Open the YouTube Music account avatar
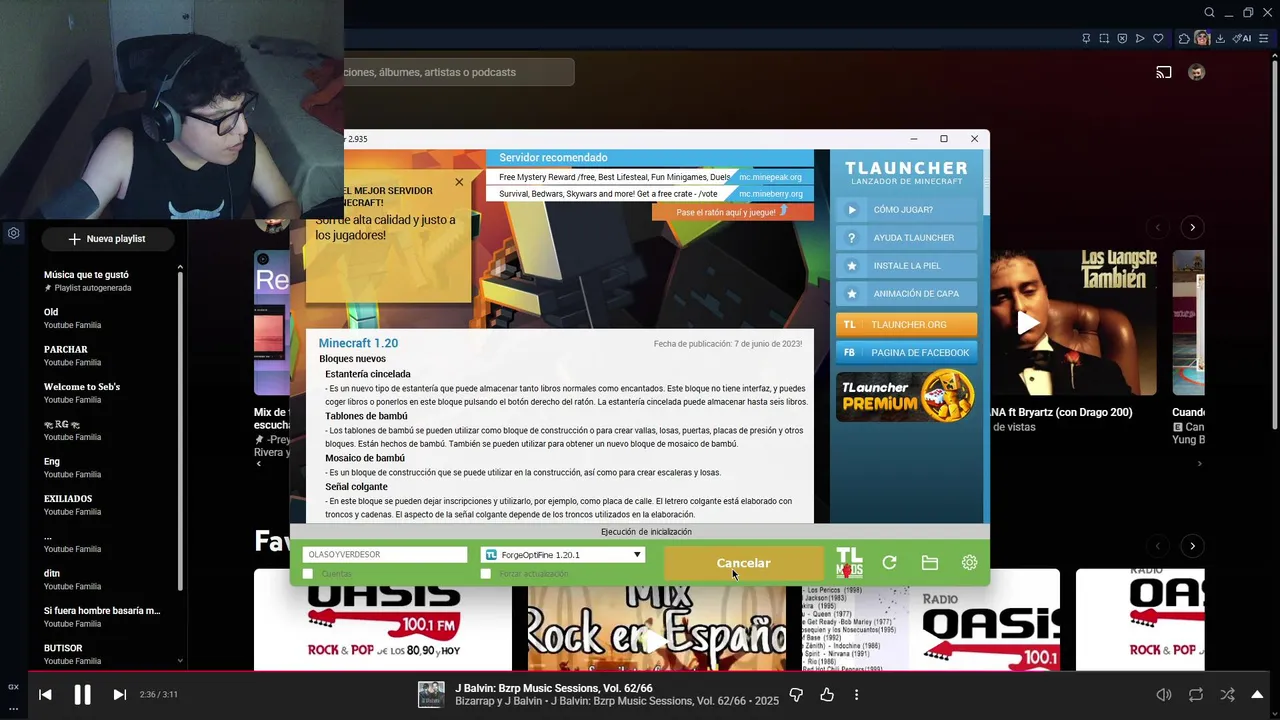Viewport: 1280px width, 720px height. [x=1196, y=72]
